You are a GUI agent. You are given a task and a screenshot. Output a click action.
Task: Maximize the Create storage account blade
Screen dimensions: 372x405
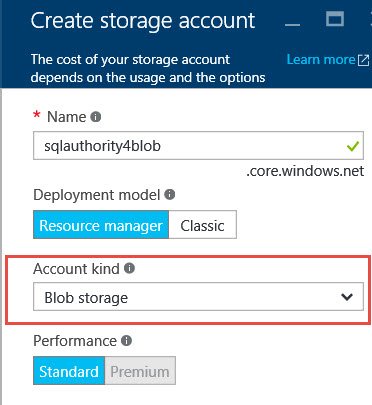point(335,19)
